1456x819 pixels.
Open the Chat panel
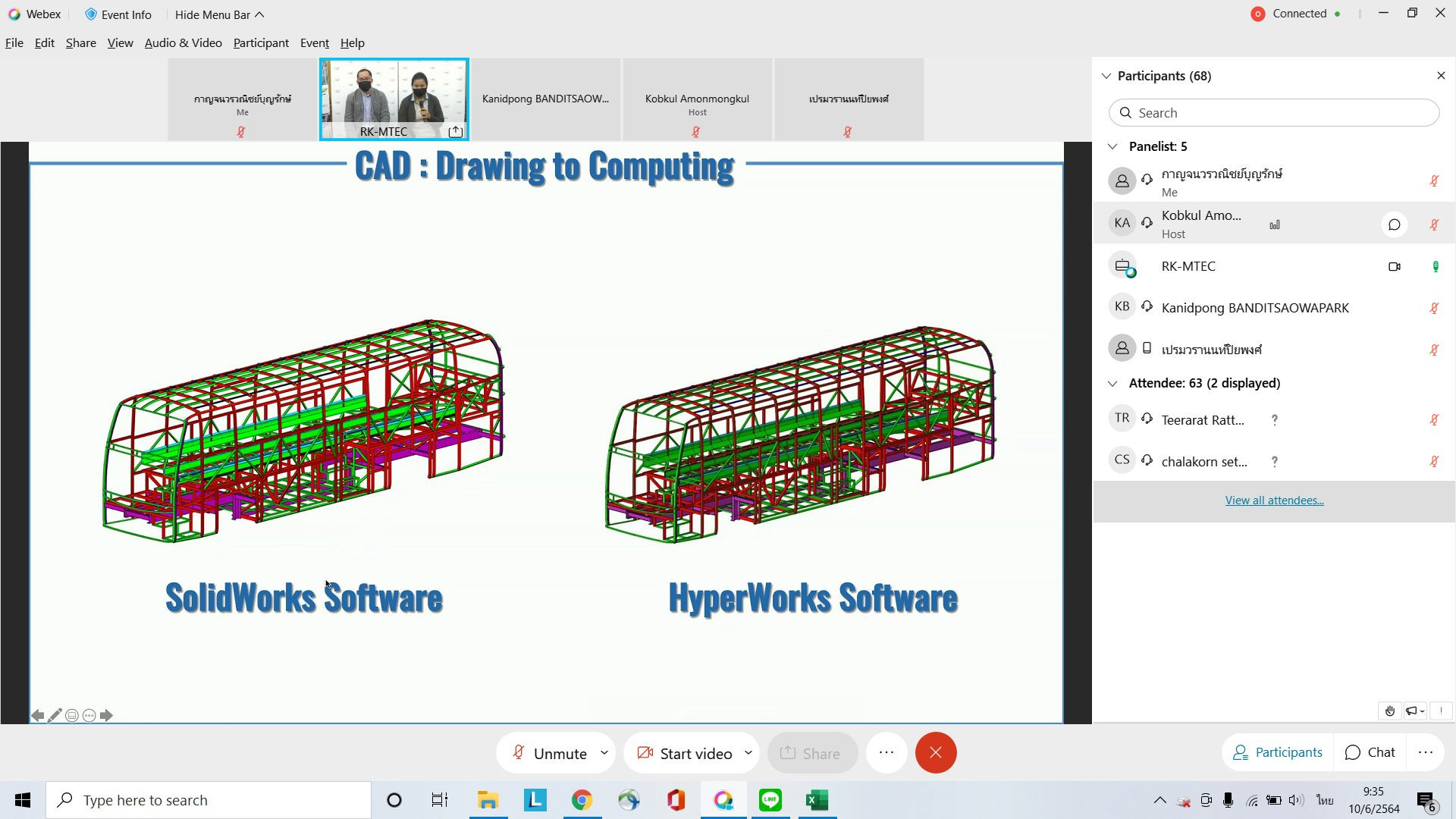point(1370,752)
